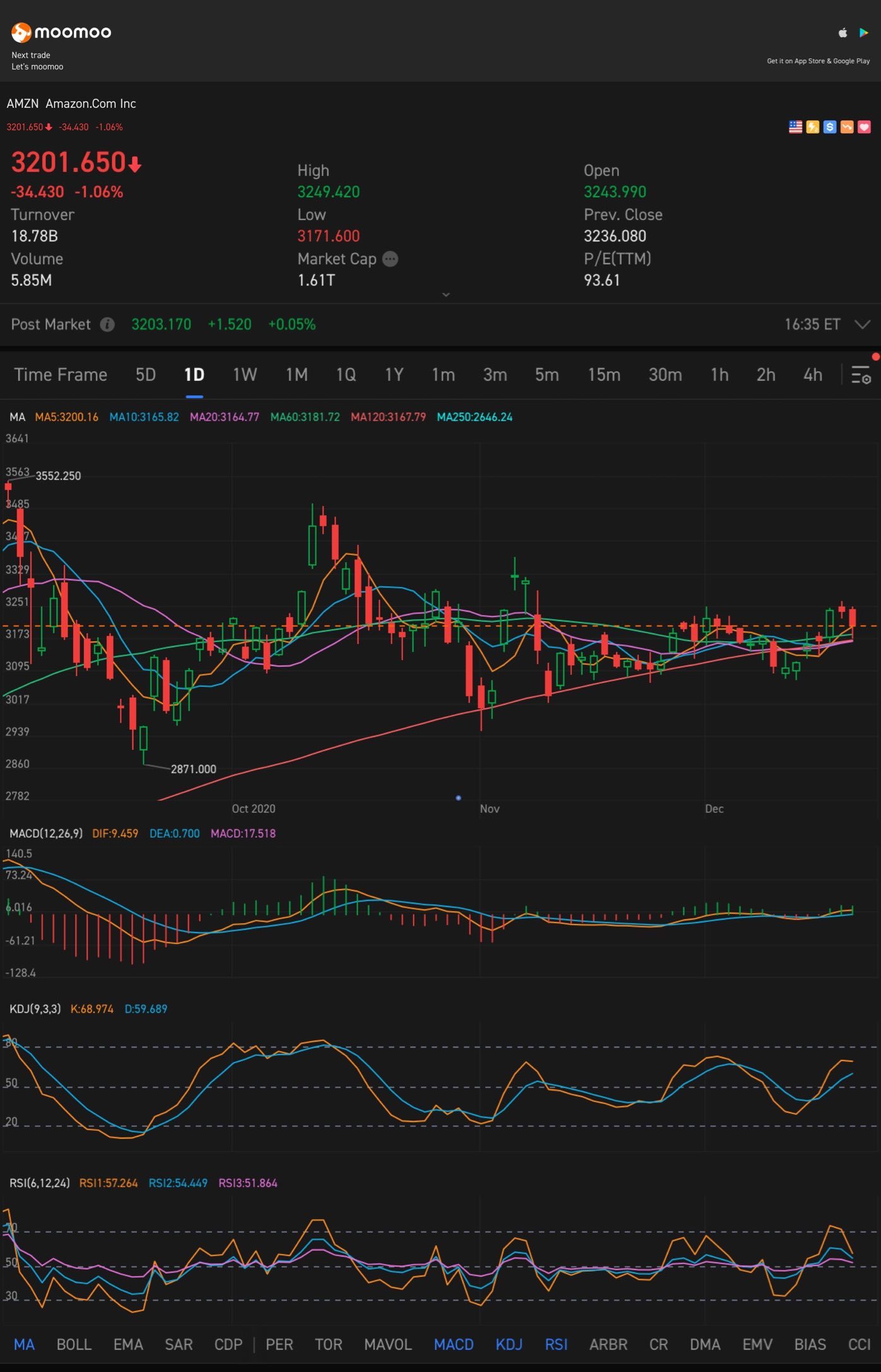Open the Google Play icon
Image resolution: width=881 pixels, height=1372 pixels.
[863, 33]
